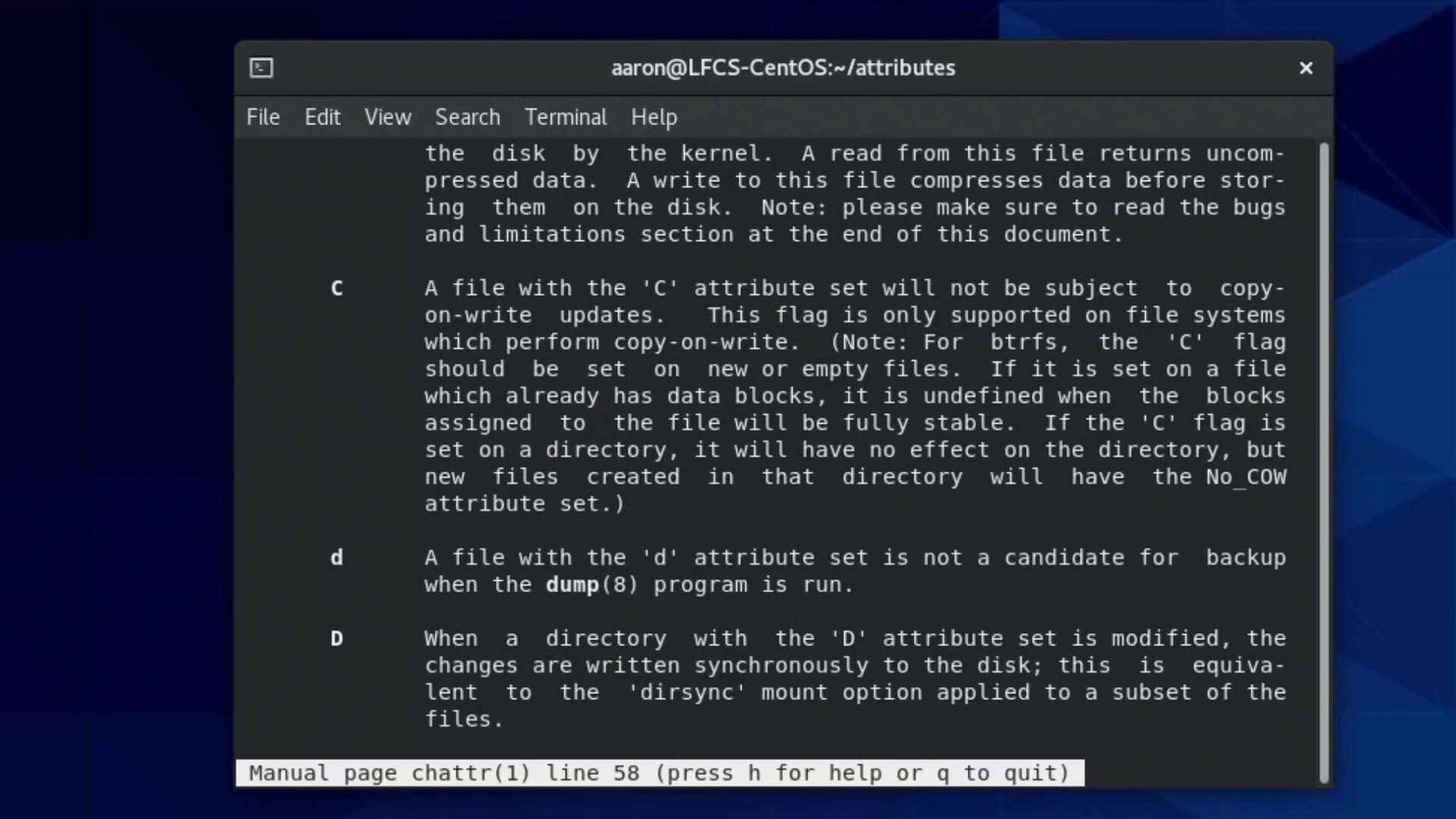
Task: Click the word 'No_COW' in text
Action: pyautogui.click(x=1246, y=477)
